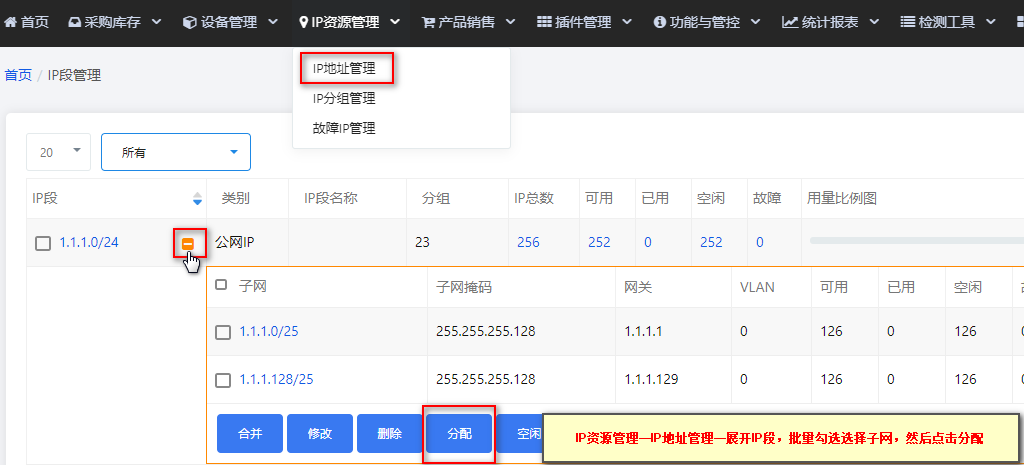Screen dimensions: 1024x465
Task: Click the grid icon beside 插件管理
Action: (x=544, y=22)
